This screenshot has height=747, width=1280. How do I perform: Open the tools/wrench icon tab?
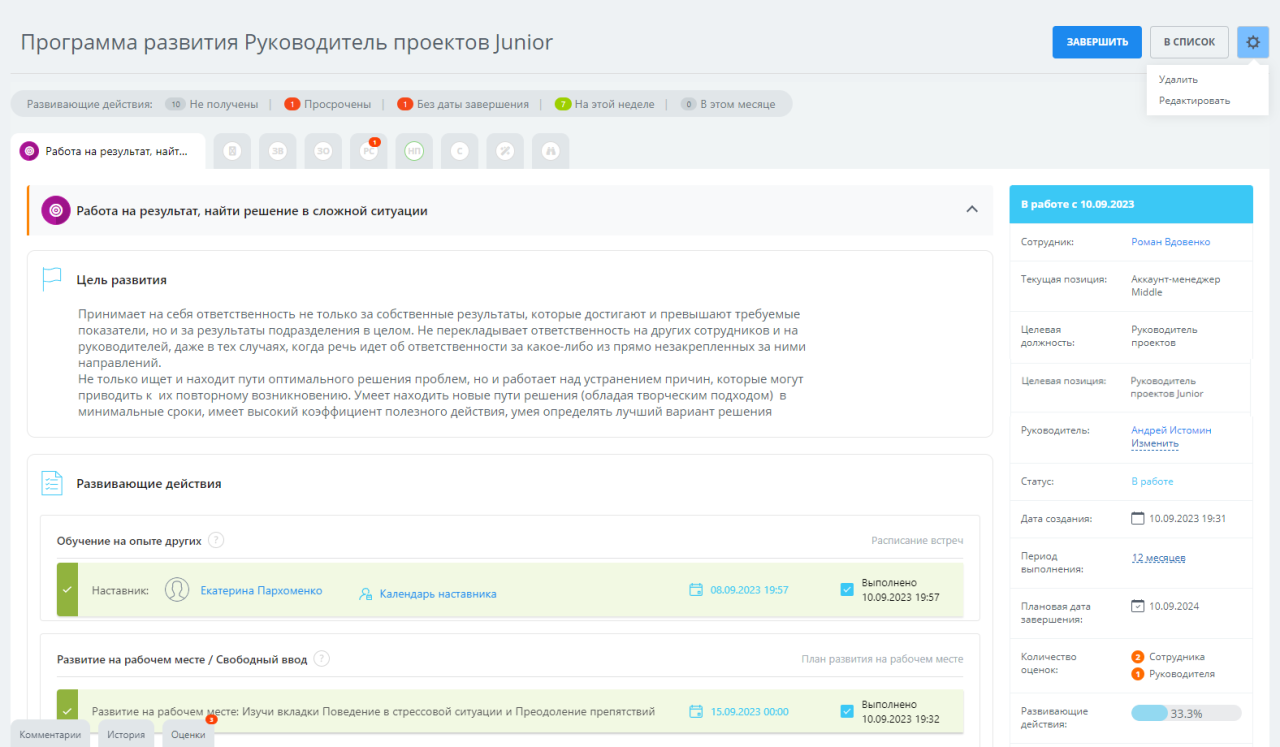[505, 151]
